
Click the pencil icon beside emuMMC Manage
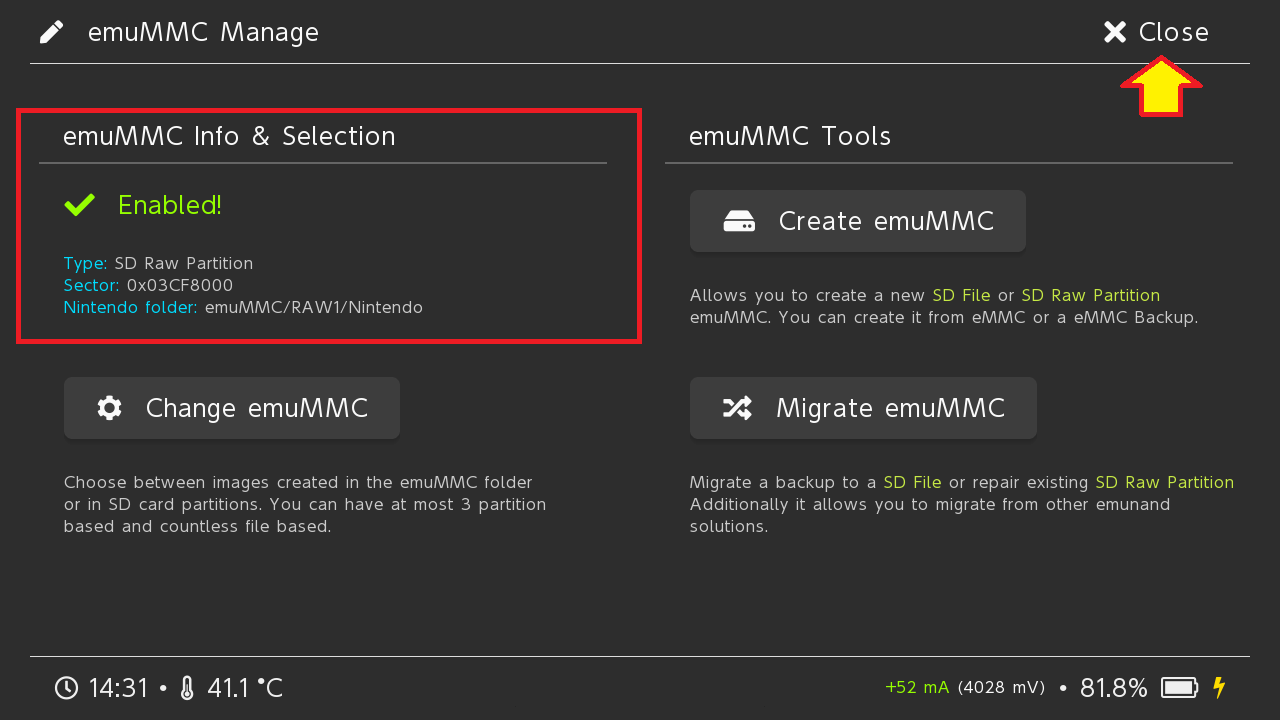coord(51,32)
